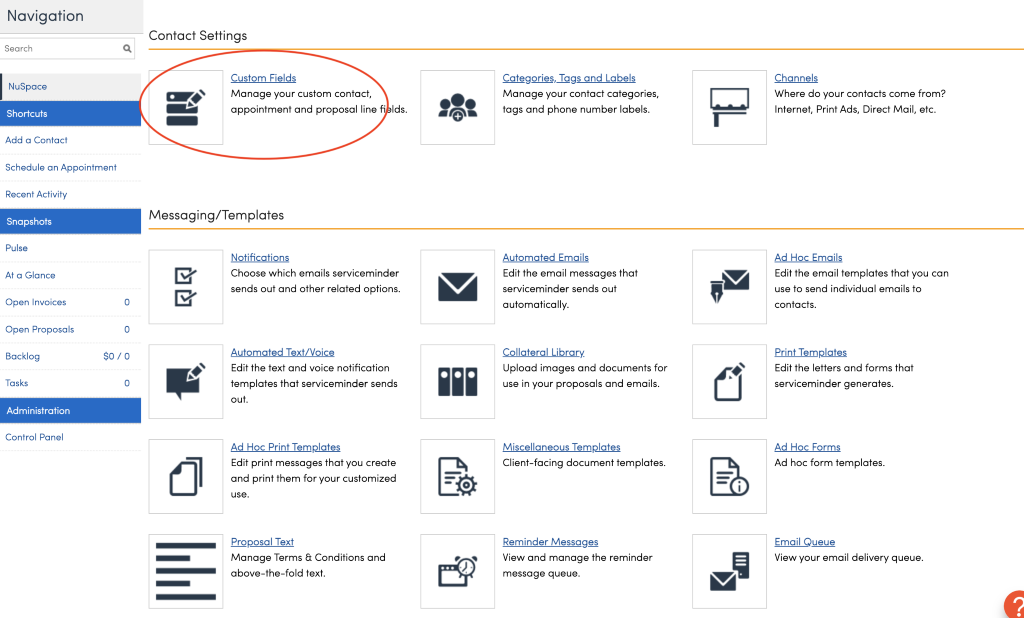Click the search magnifier in the Navigation sidebar
Image resolution: width=1024 pixels, height=618 pixels.
tap(126, 48)
